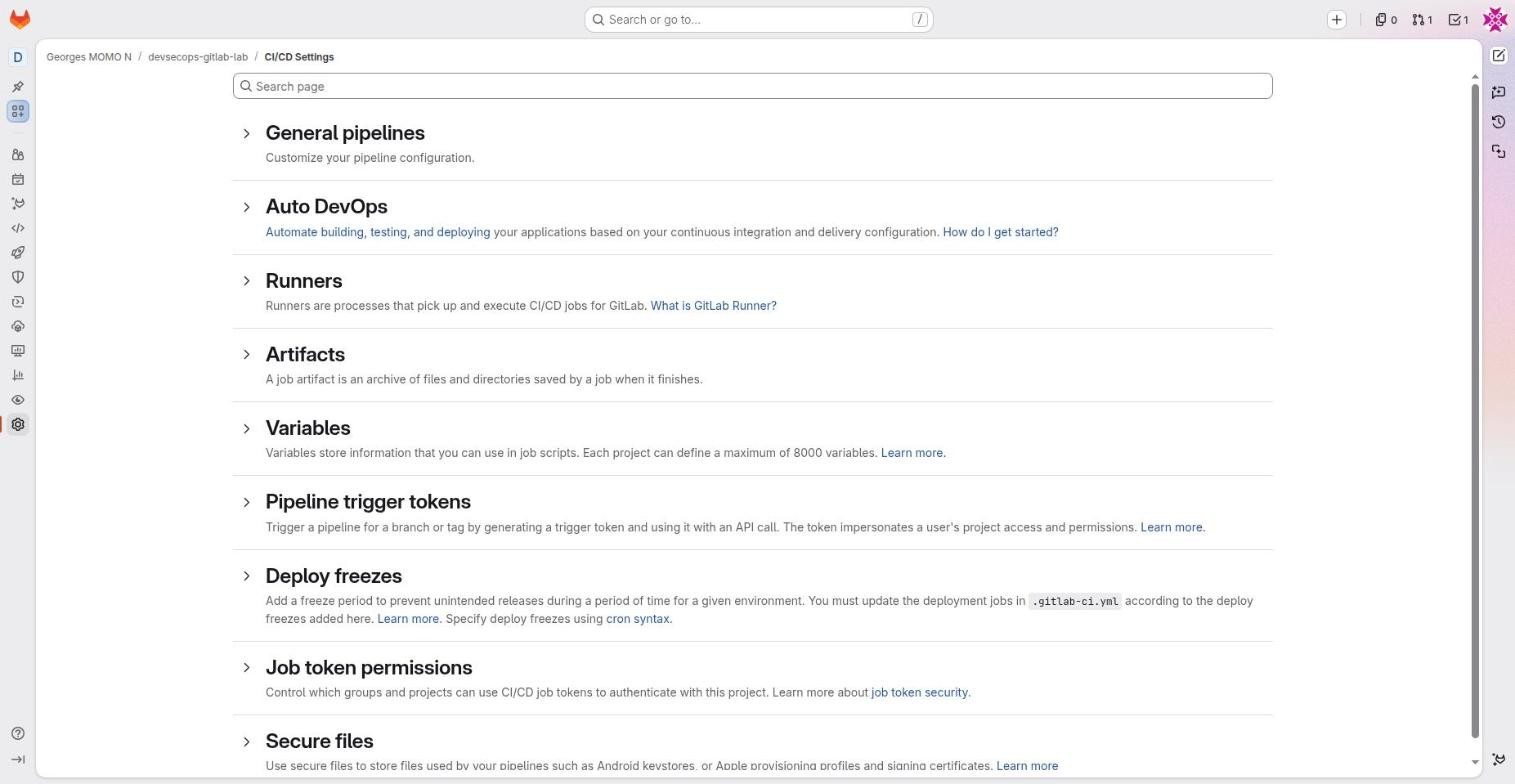1515x784 pixels.
Task: Open the Secure shield icon in sidebar
Action: (18, 277)
